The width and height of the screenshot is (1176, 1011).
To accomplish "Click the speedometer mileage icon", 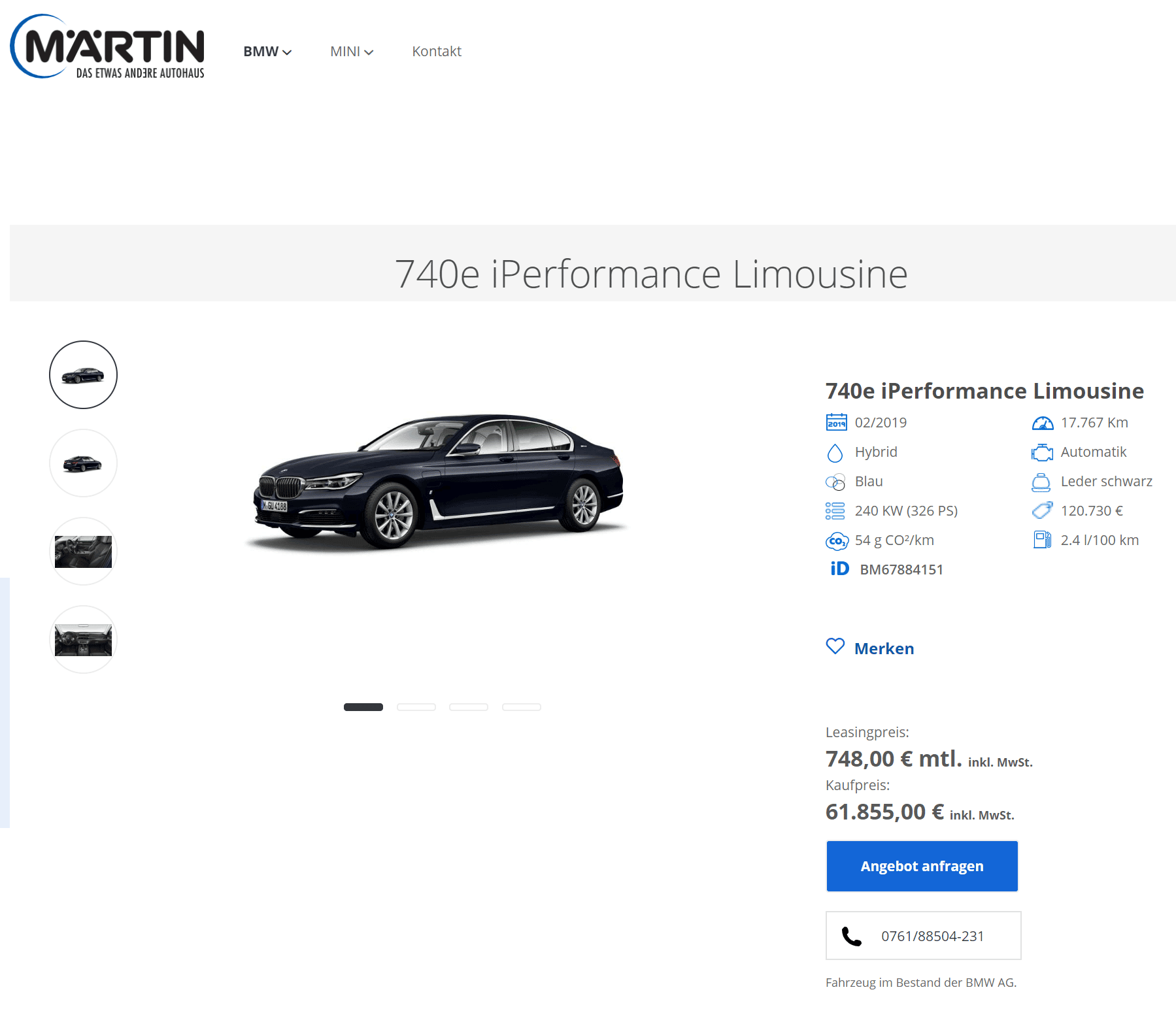I will (1043, 423).
